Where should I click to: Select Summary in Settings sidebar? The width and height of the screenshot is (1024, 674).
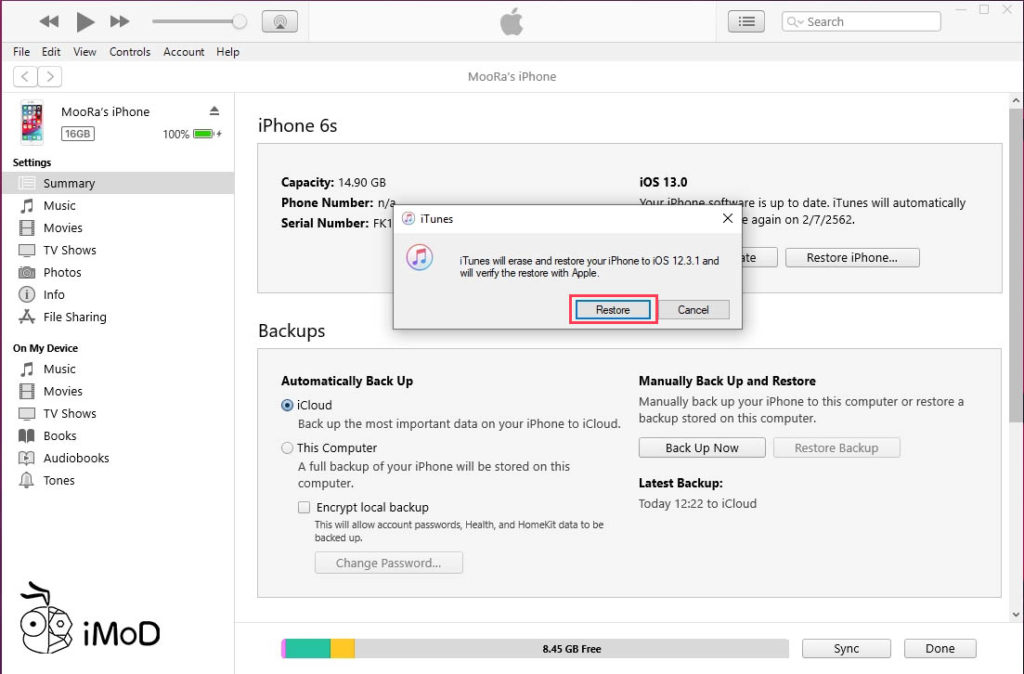(118, 183)
